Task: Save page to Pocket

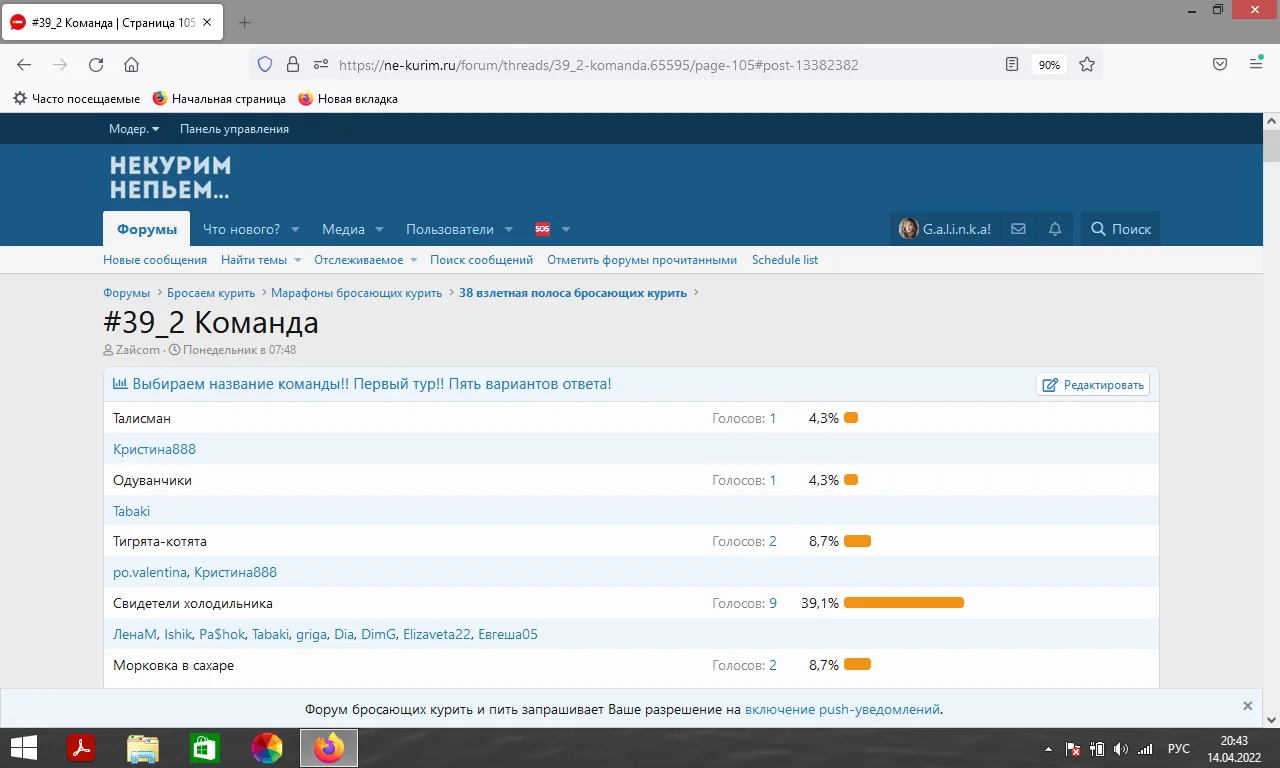Action: [x=1220, y=65]
